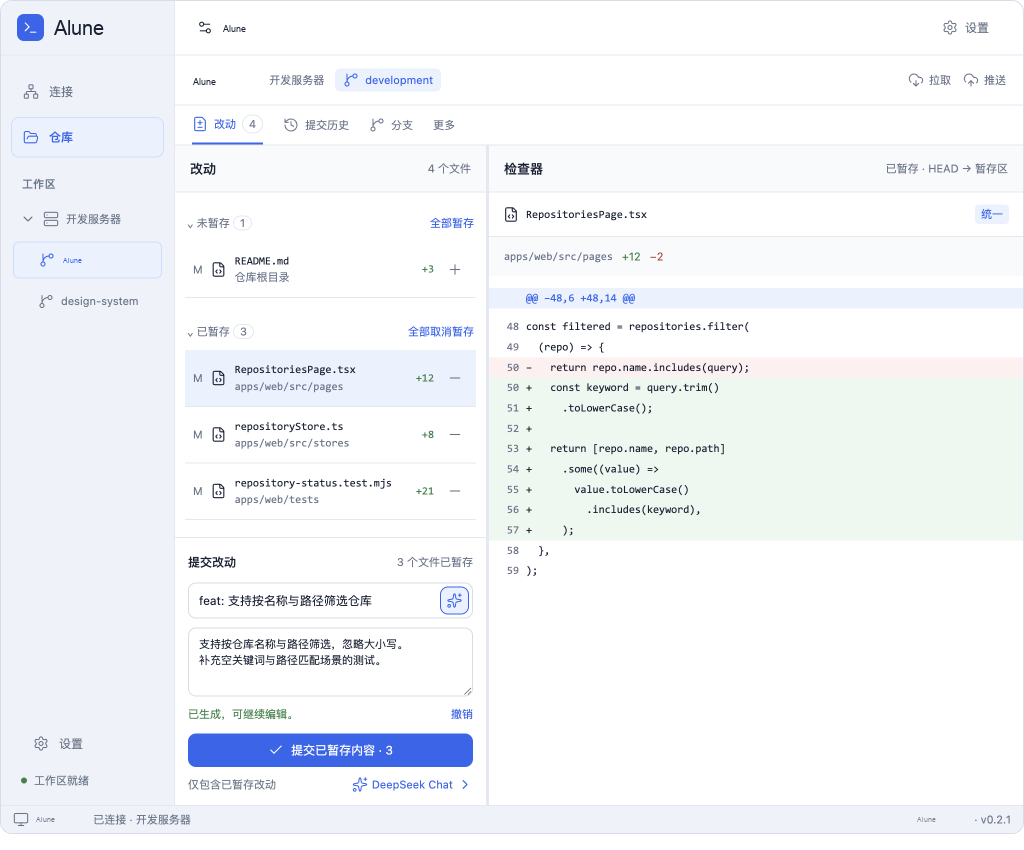Stage README.md with plus icon
The image size is (1024, 850).
click(x=455, y=269)
